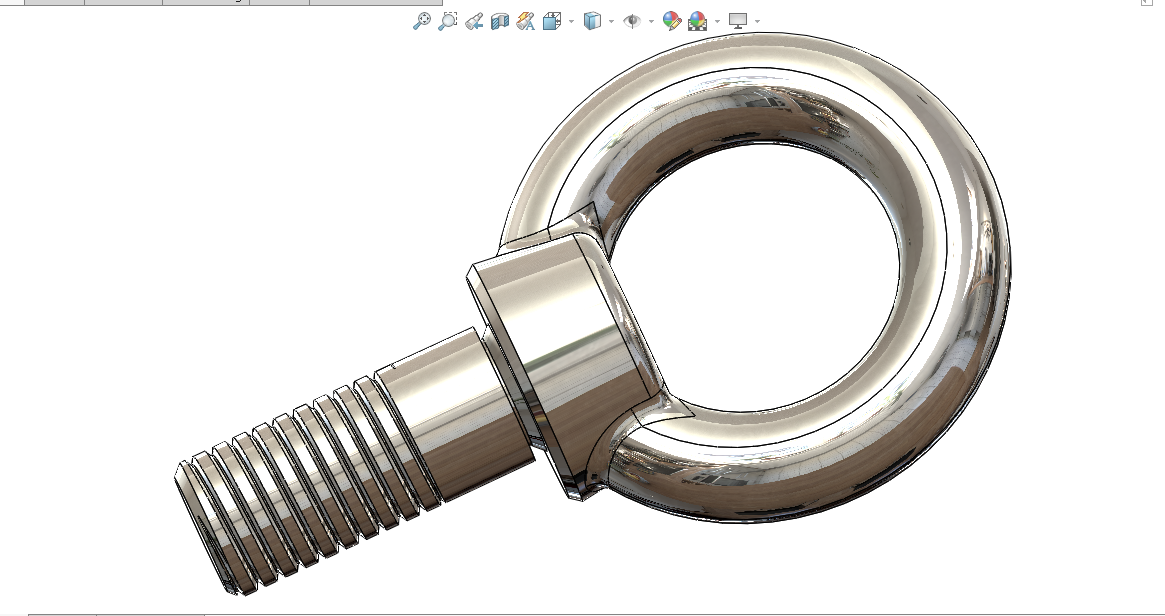Toggle the Hide/Show Items eye icon
This screenshot has height=616, width=1165.
(x=632, y=21)
